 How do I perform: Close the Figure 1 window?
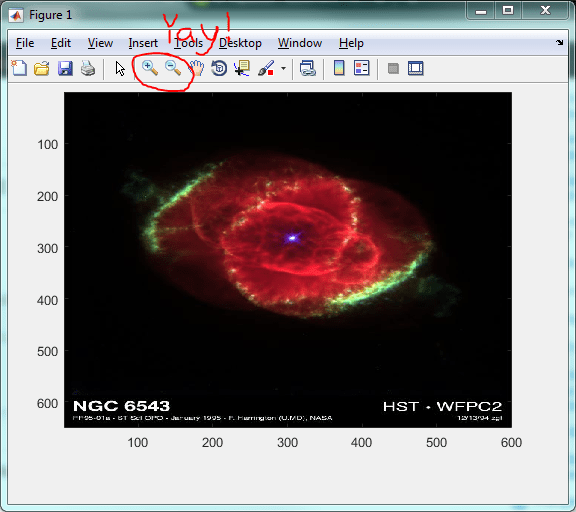(546, 11)
